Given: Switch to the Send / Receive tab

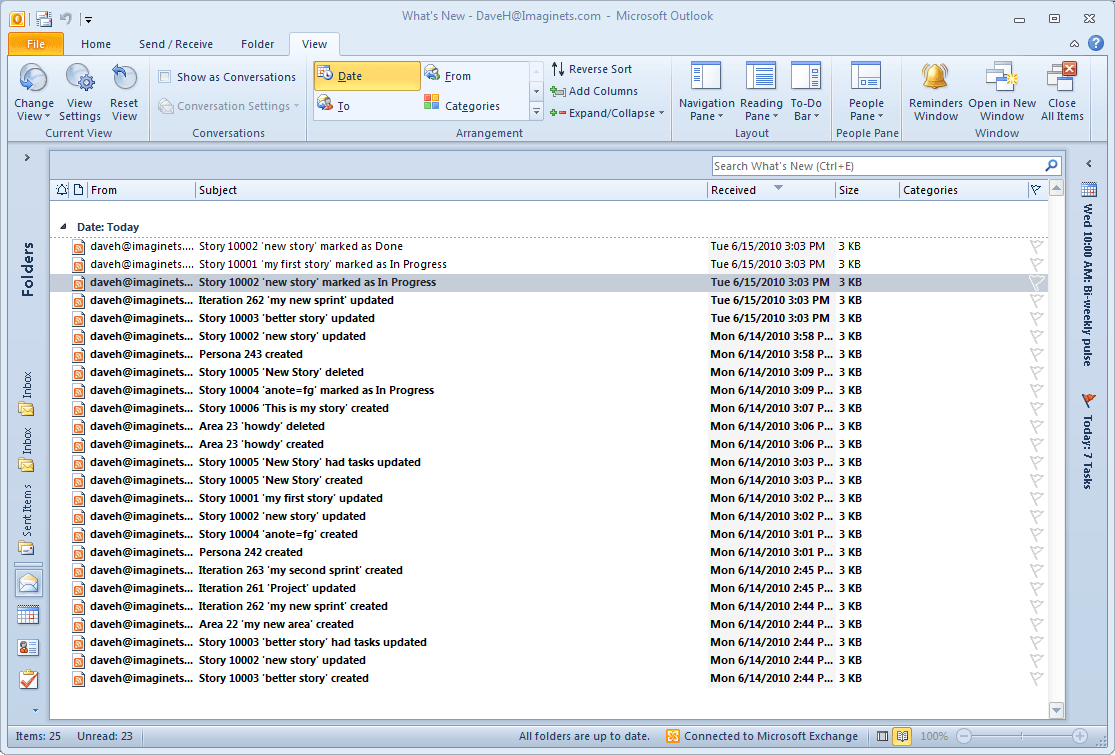Looking at the screenshot, I should coord(176,44).
